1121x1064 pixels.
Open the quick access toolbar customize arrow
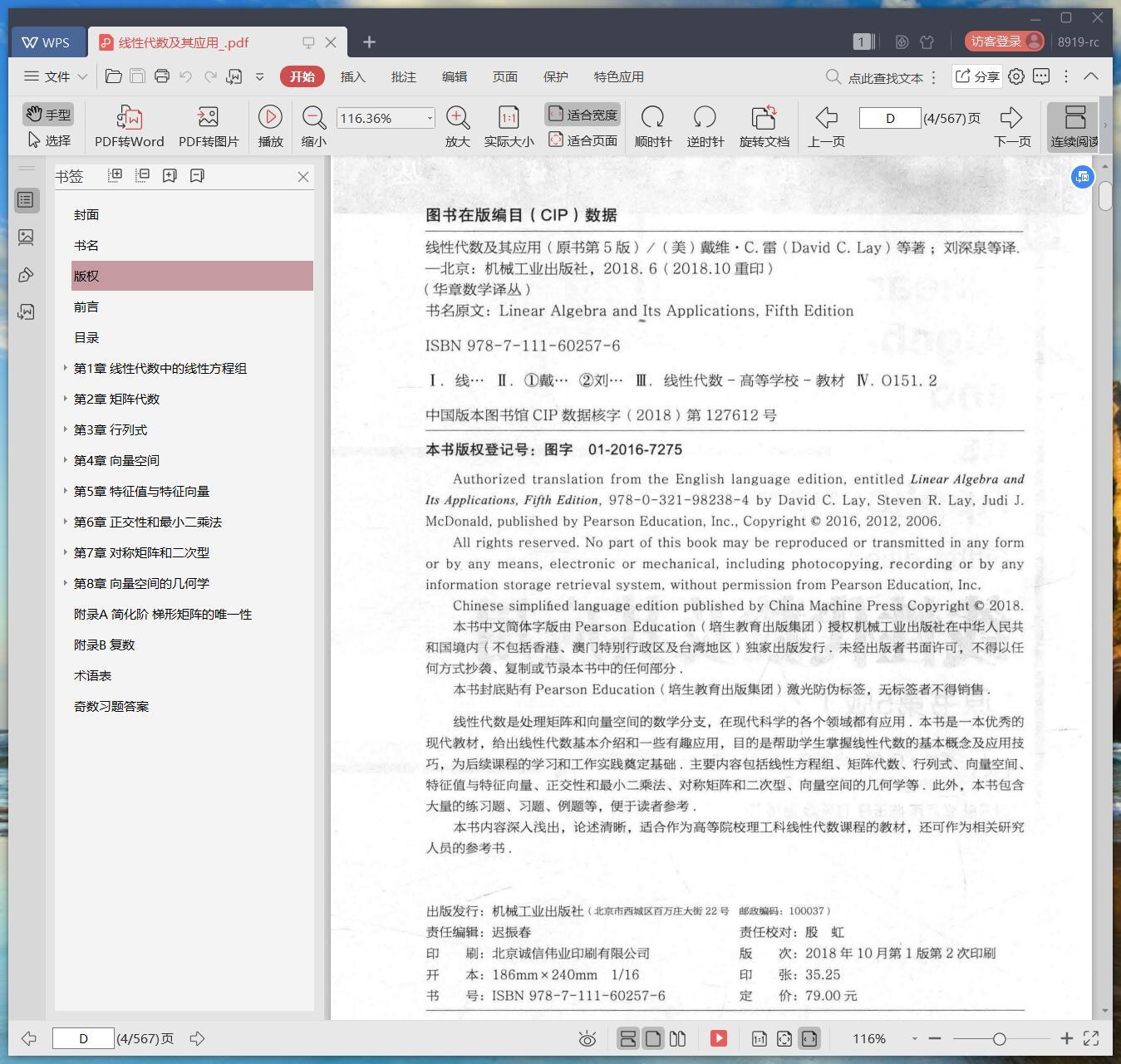click(260, 76)
